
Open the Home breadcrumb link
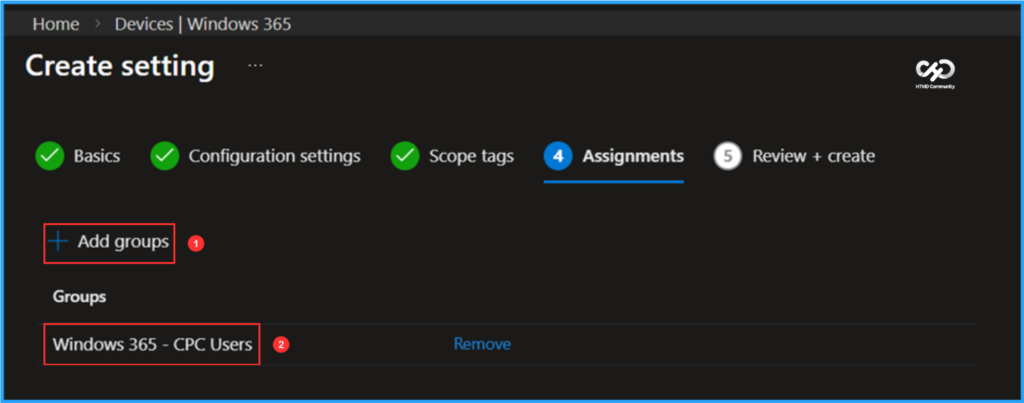coord(56,24)
